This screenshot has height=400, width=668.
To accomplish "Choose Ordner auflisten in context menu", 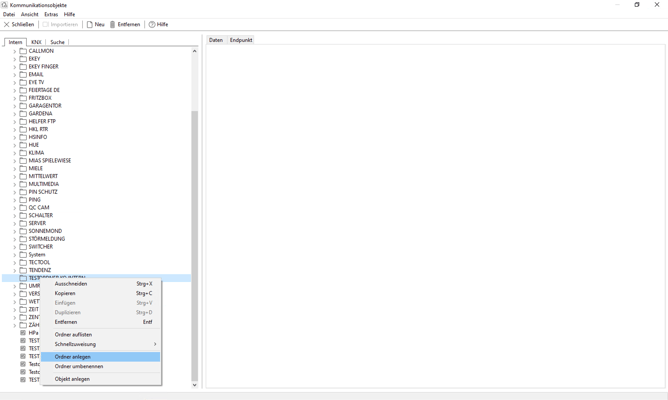I will [101, 335].
